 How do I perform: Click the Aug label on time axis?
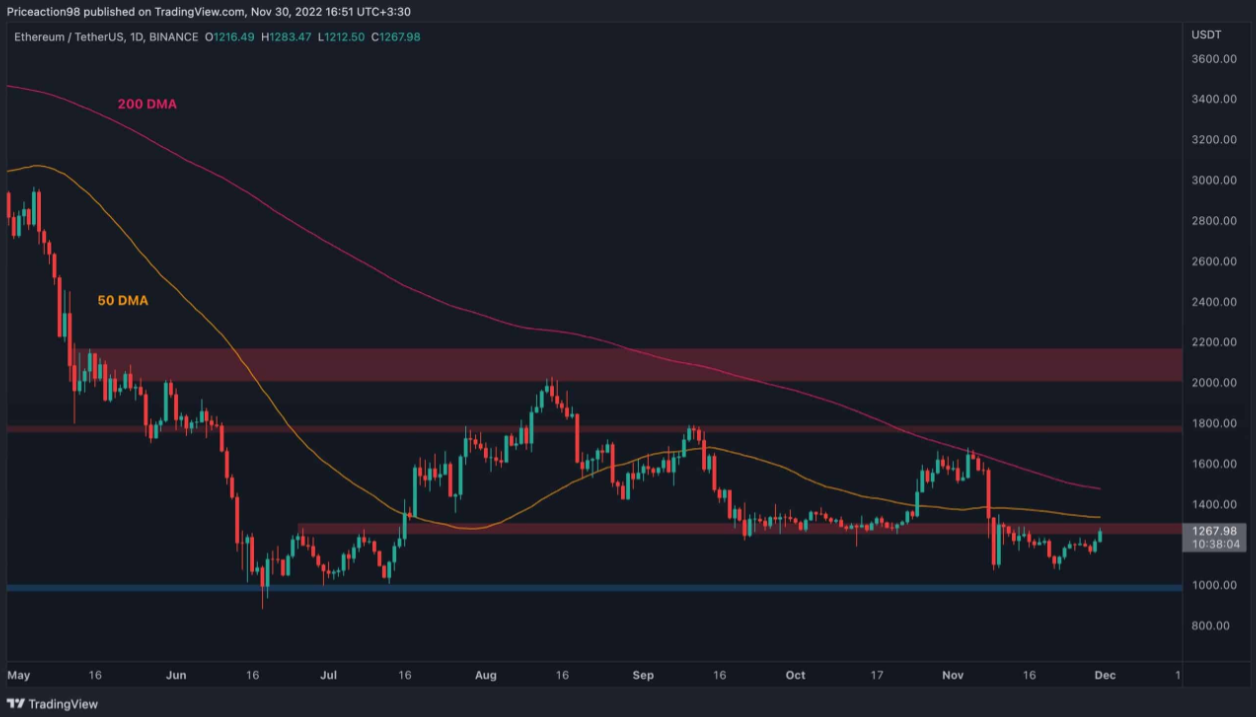pos(486,675)
